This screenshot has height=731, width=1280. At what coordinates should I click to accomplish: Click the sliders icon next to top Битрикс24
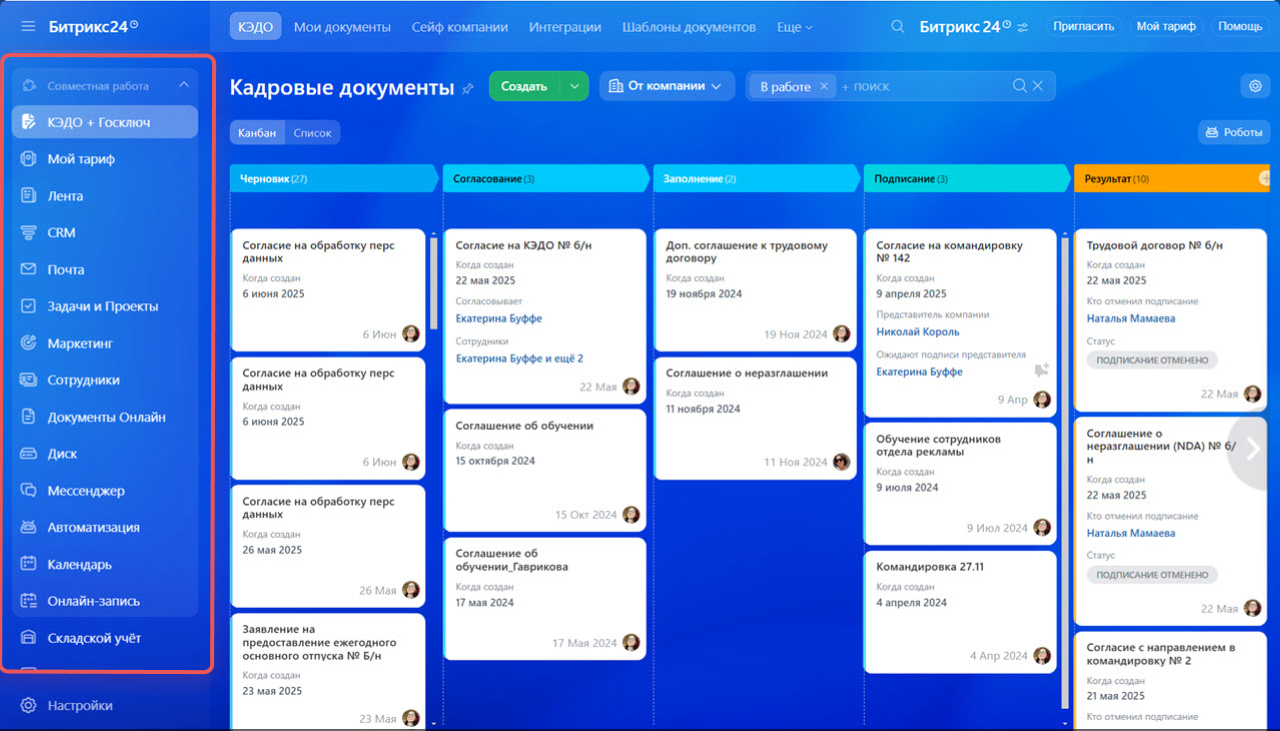click(1022, 27)
